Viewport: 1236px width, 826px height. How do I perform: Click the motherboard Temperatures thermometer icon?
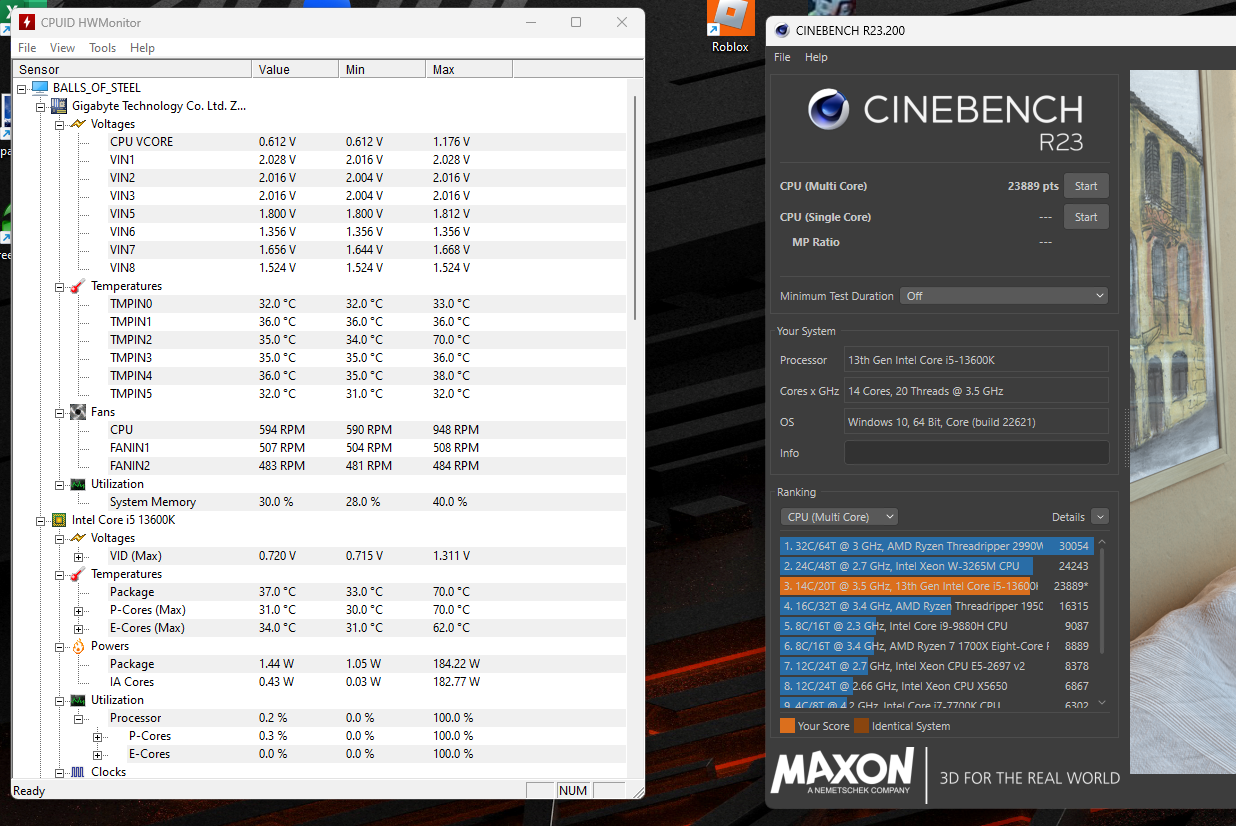(x=77, y=286)
